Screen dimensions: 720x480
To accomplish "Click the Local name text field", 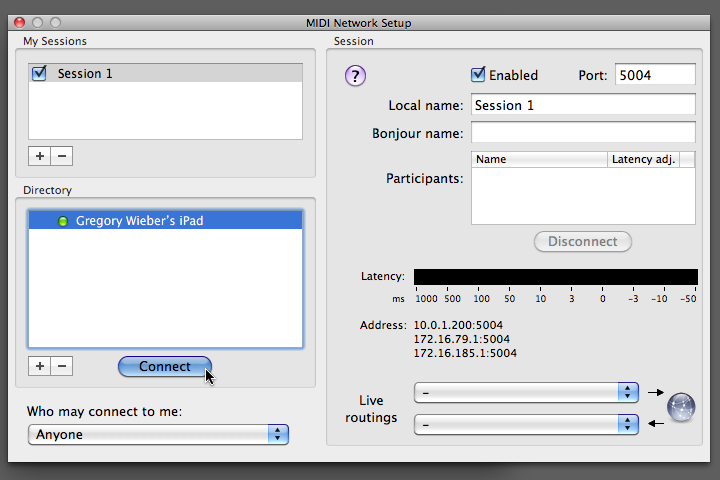I will pos(582,105).
